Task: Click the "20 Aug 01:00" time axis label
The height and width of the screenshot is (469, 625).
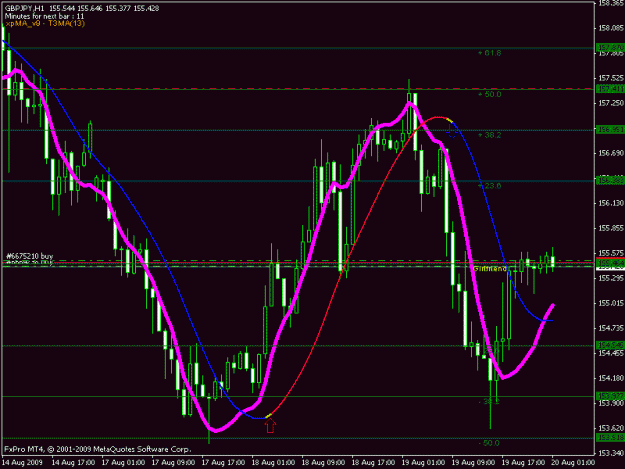Action: (x=573, y=463)
